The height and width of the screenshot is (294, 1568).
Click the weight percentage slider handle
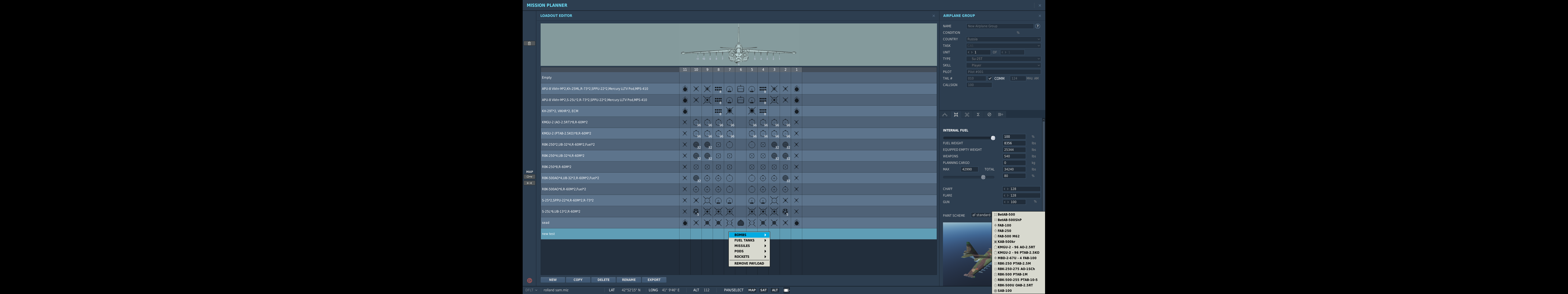[x=983, y=177]
